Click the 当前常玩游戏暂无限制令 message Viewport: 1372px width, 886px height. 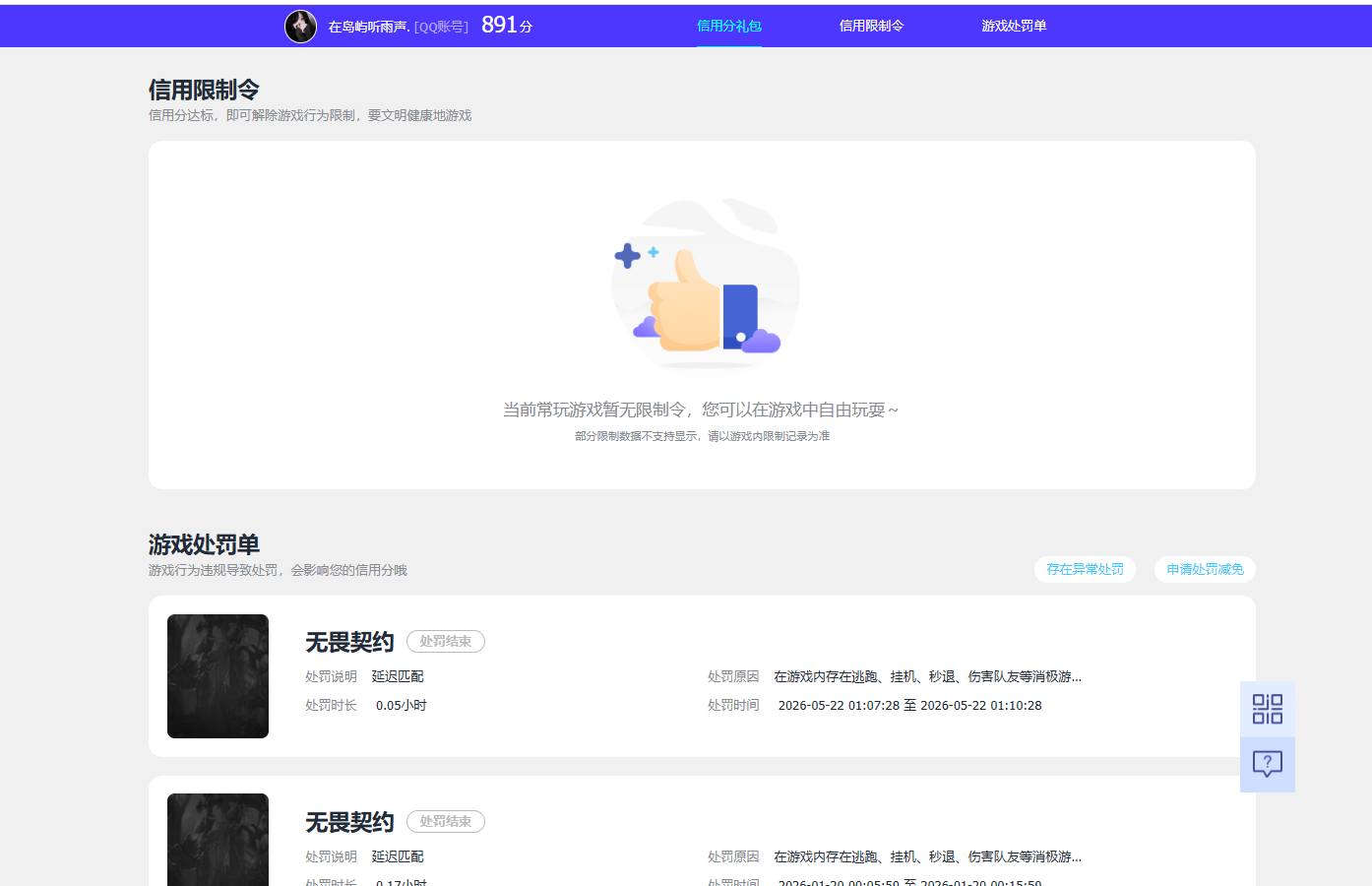(x=700, y=410)
